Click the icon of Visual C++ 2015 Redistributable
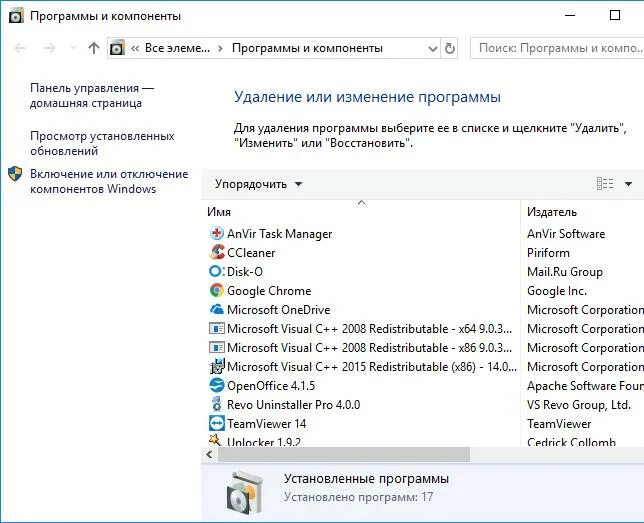644x523 pixels. click(216, 366)
